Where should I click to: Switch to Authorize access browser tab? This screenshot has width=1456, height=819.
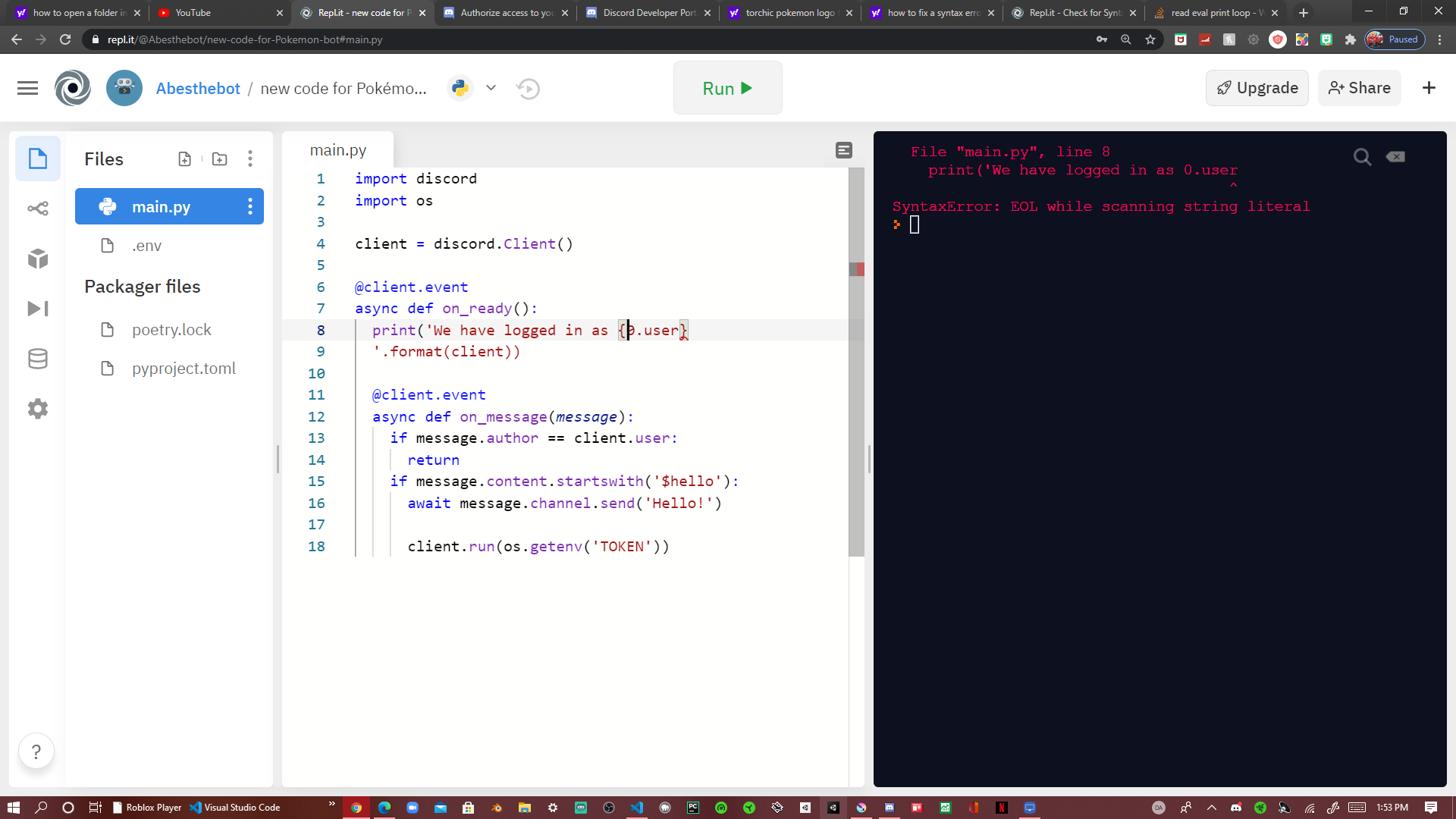[506, 12]
